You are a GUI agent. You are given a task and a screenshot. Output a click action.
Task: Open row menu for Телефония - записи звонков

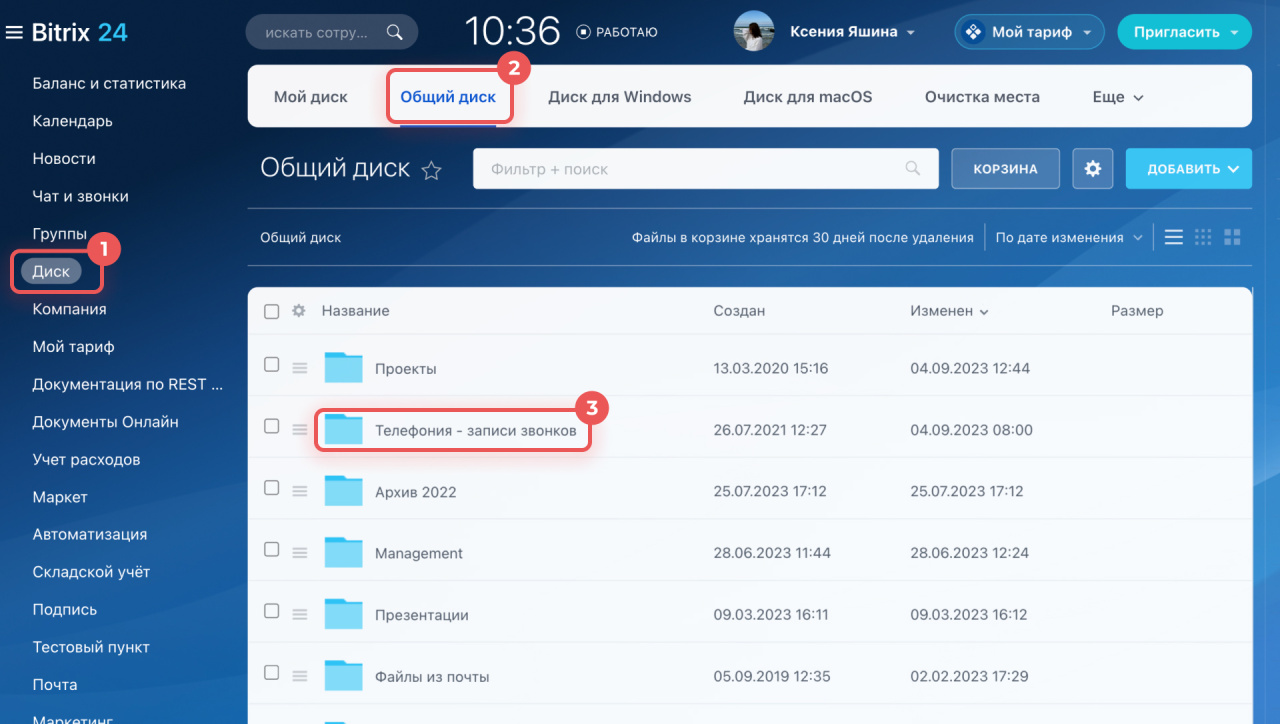(299, 430)
